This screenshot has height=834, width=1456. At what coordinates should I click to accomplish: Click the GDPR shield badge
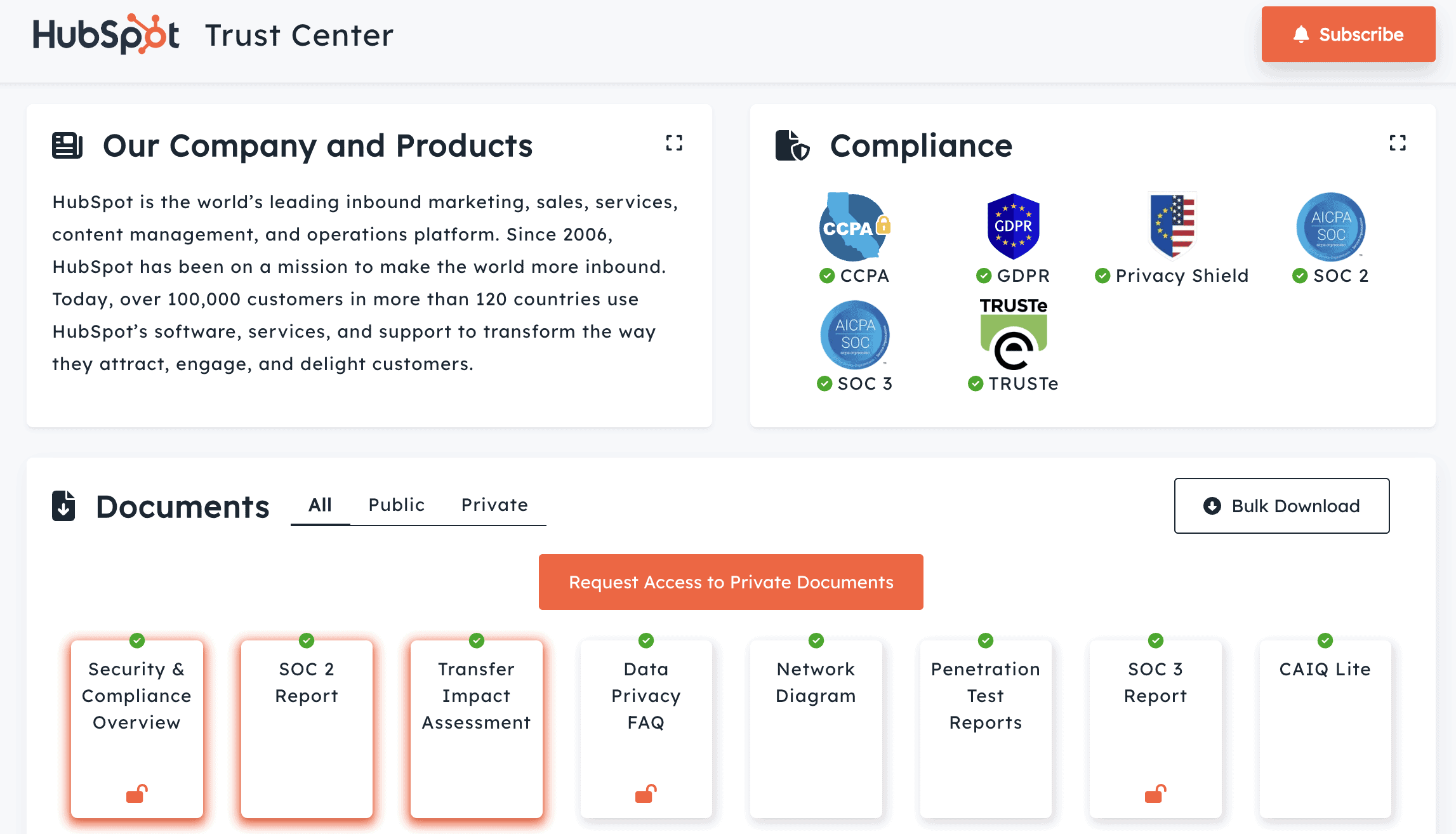pyautogui.click(x=1013, y=227)
